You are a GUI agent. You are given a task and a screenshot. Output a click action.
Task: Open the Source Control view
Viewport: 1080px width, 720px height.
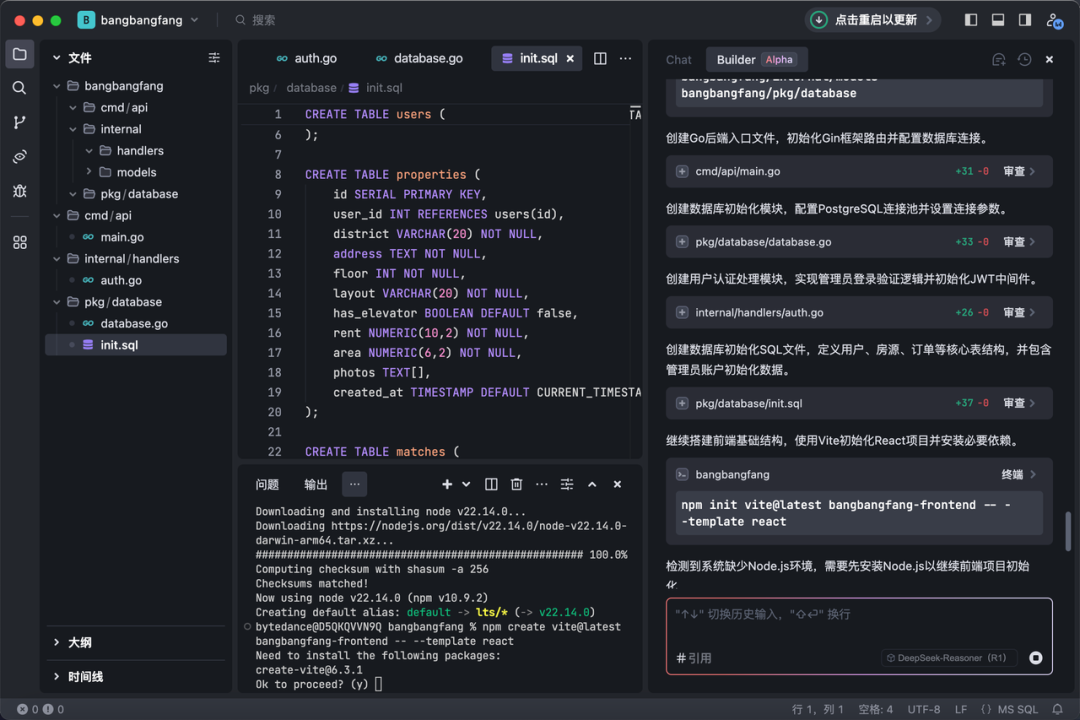click(x=19, y=122)
